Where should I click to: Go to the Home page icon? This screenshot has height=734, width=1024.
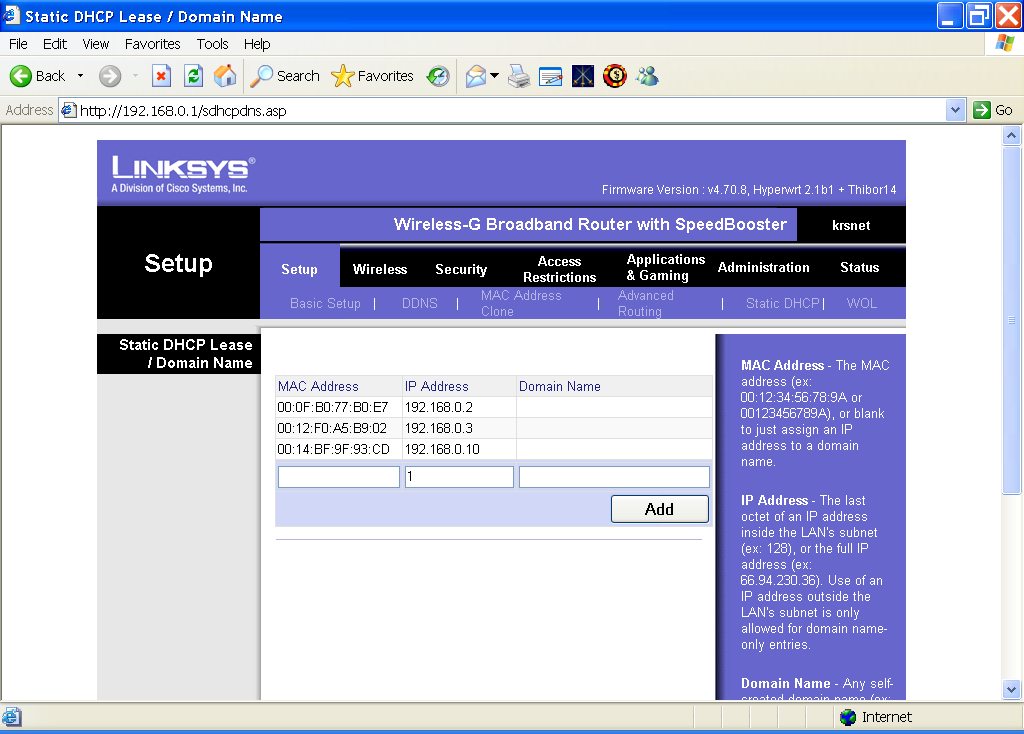point(225,76)
